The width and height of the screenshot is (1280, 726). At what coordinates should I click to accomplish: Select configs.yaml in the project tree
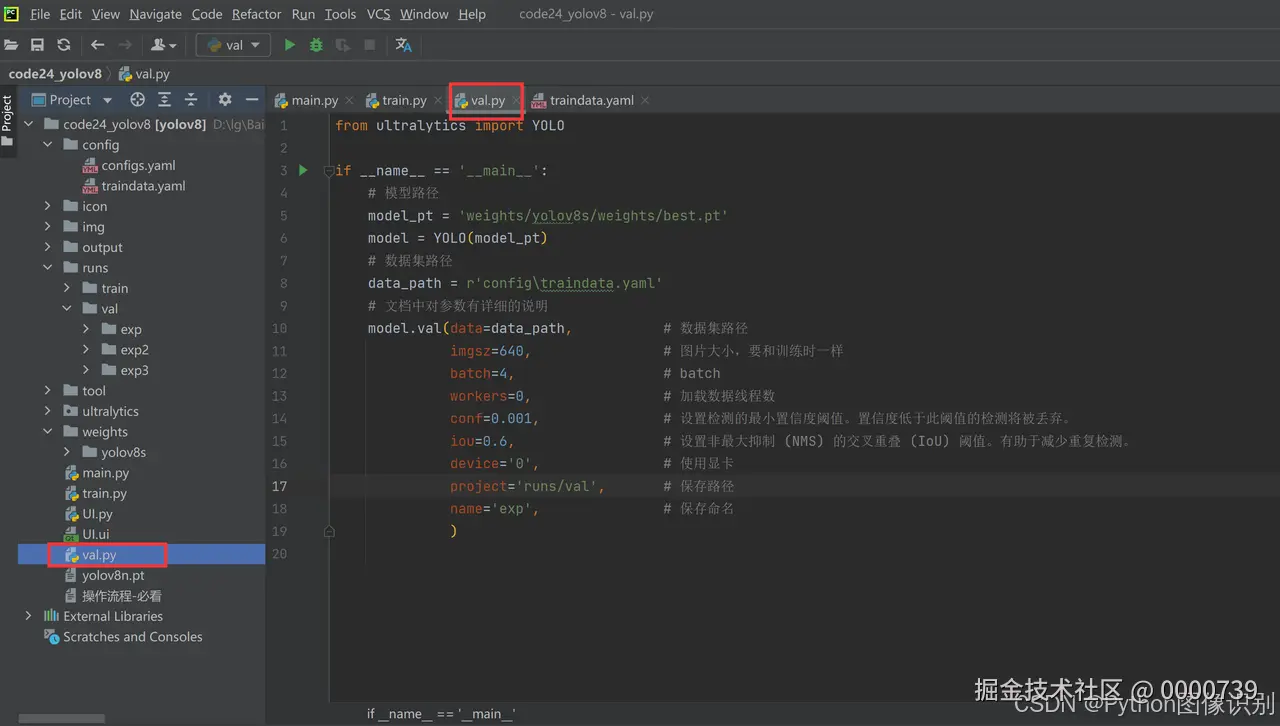pyautogui.click(x=138, y=165)
